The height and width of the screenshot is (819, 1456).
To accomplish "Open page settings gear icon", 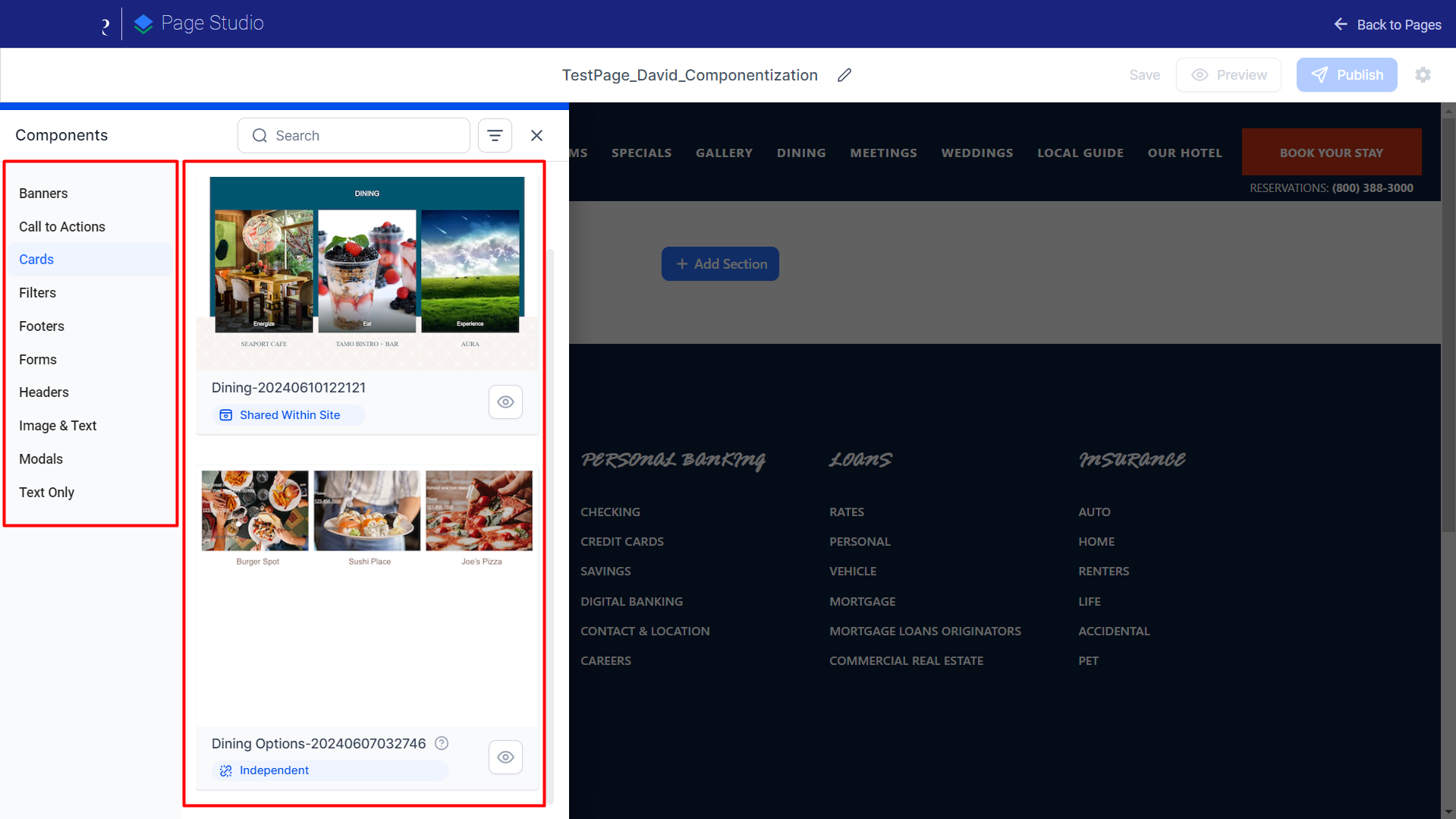I will 1423,75.
